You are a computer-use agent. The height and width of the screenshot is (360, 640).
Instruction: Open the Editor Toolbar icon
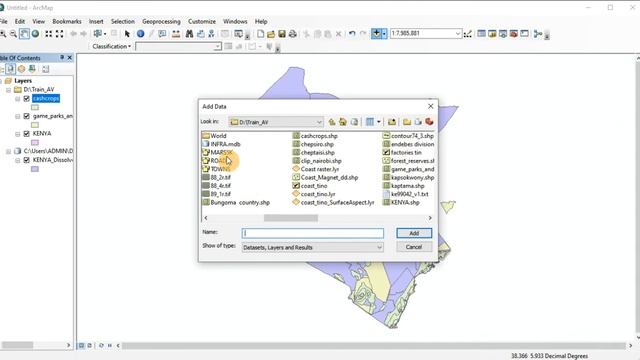click(468, 34)
